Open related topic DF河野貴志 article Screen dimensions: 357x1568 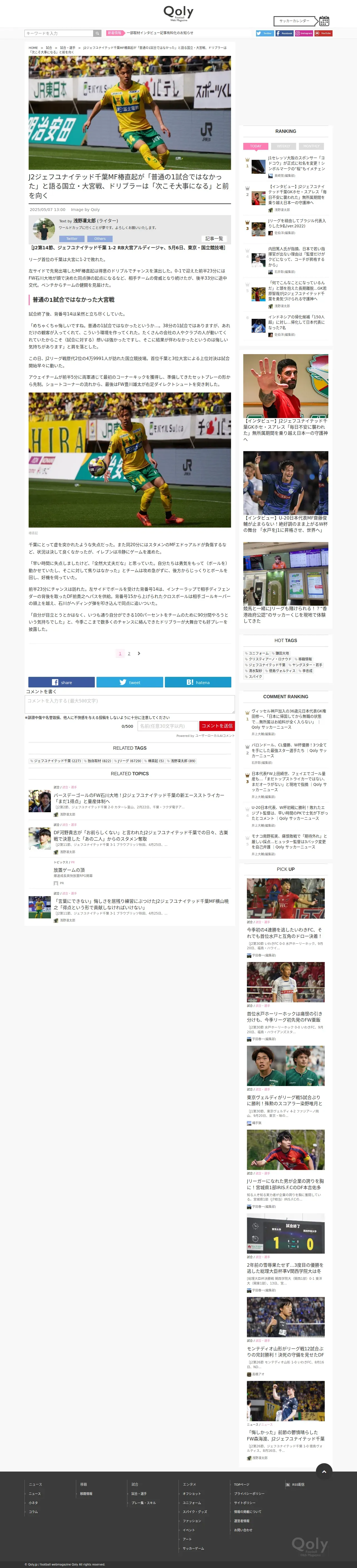coord(141,836)
